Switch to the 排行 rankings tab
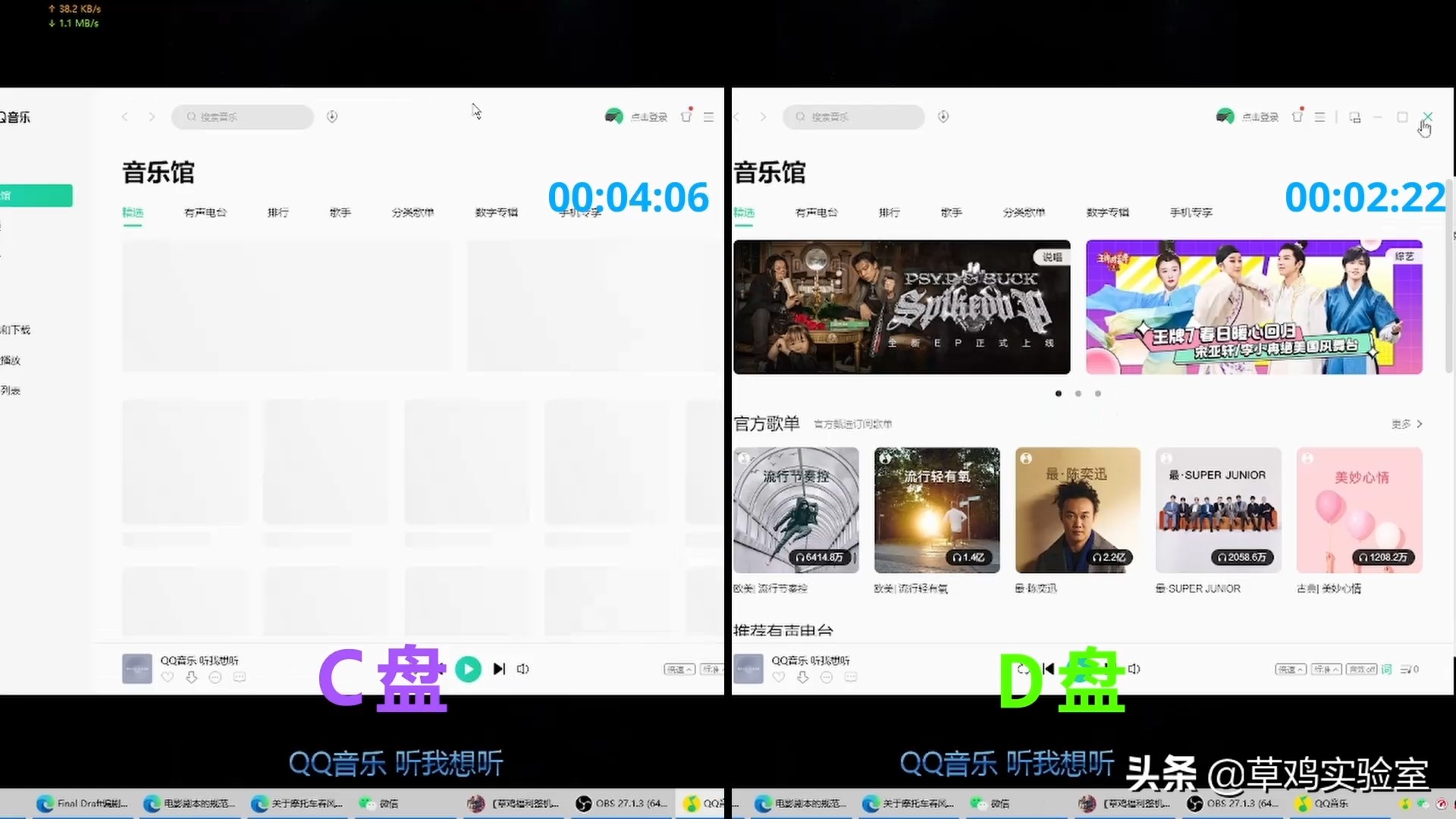1456x819 pixels. (889, 213)
